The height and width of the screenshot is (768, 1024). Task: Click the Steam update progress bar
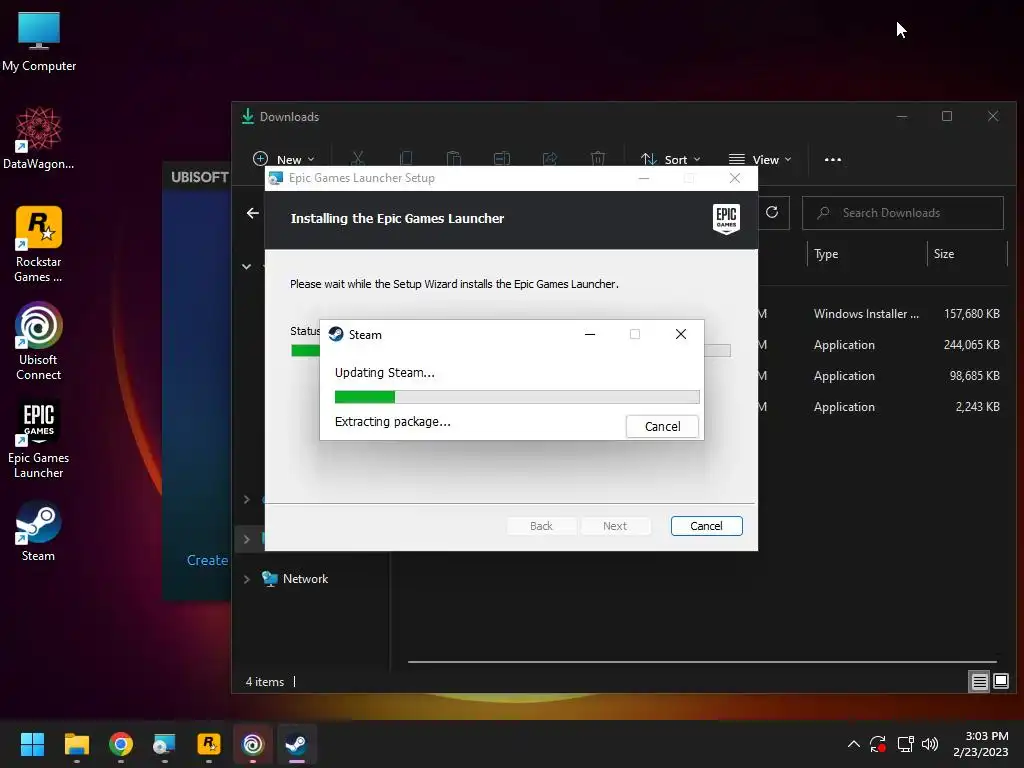[x=517, y=396]
